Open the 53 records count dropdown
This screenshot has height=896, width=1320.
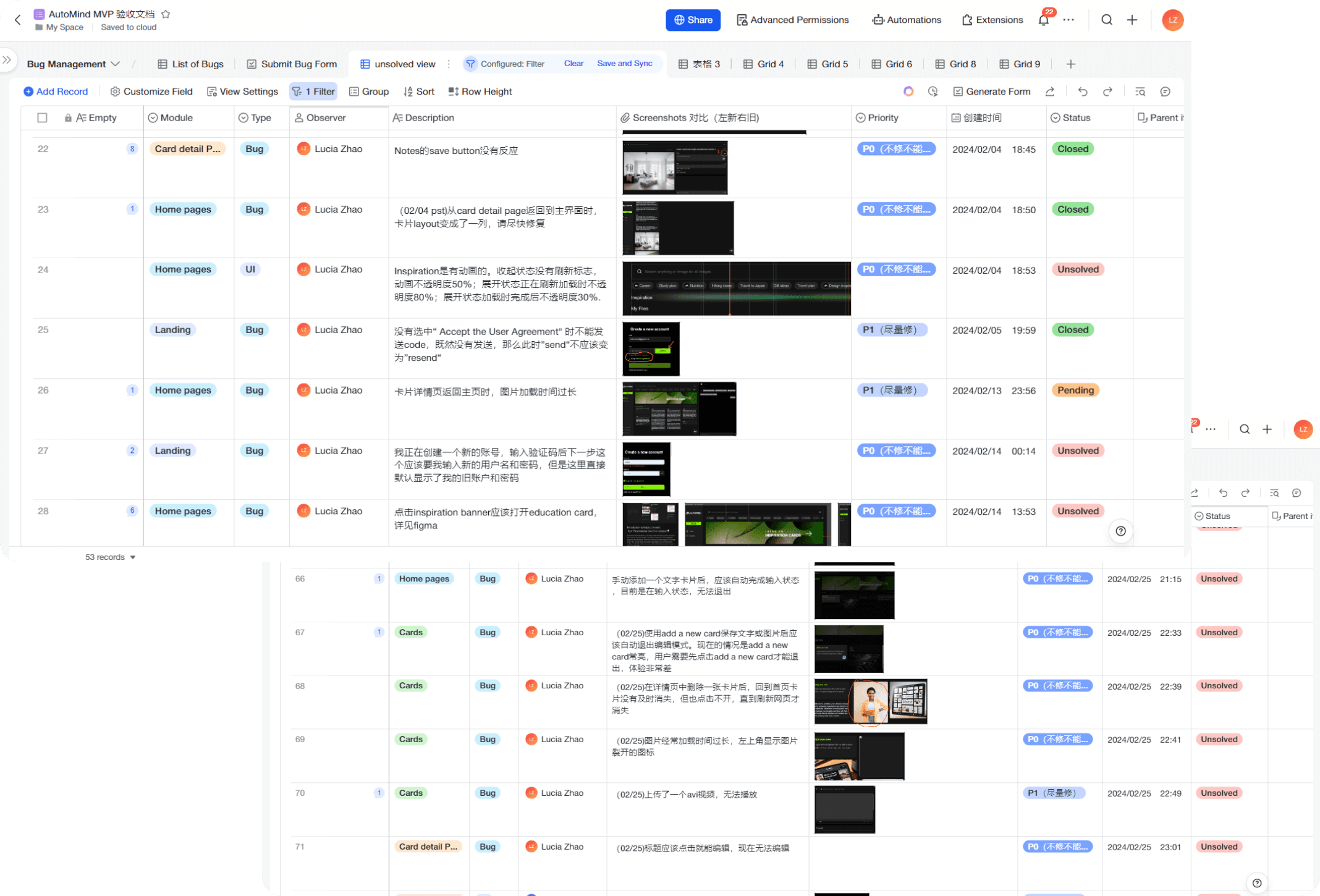[x=110, y=557]
